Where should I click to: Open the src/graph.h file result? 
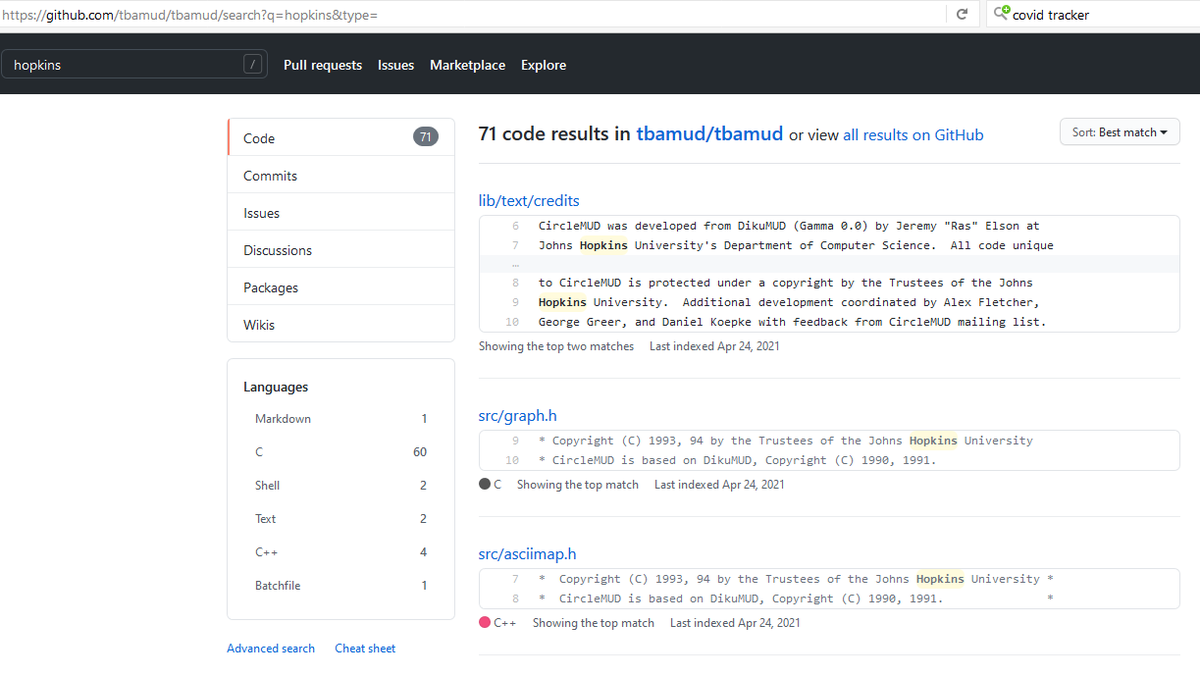pyautogui.click(x=518, y=416)
